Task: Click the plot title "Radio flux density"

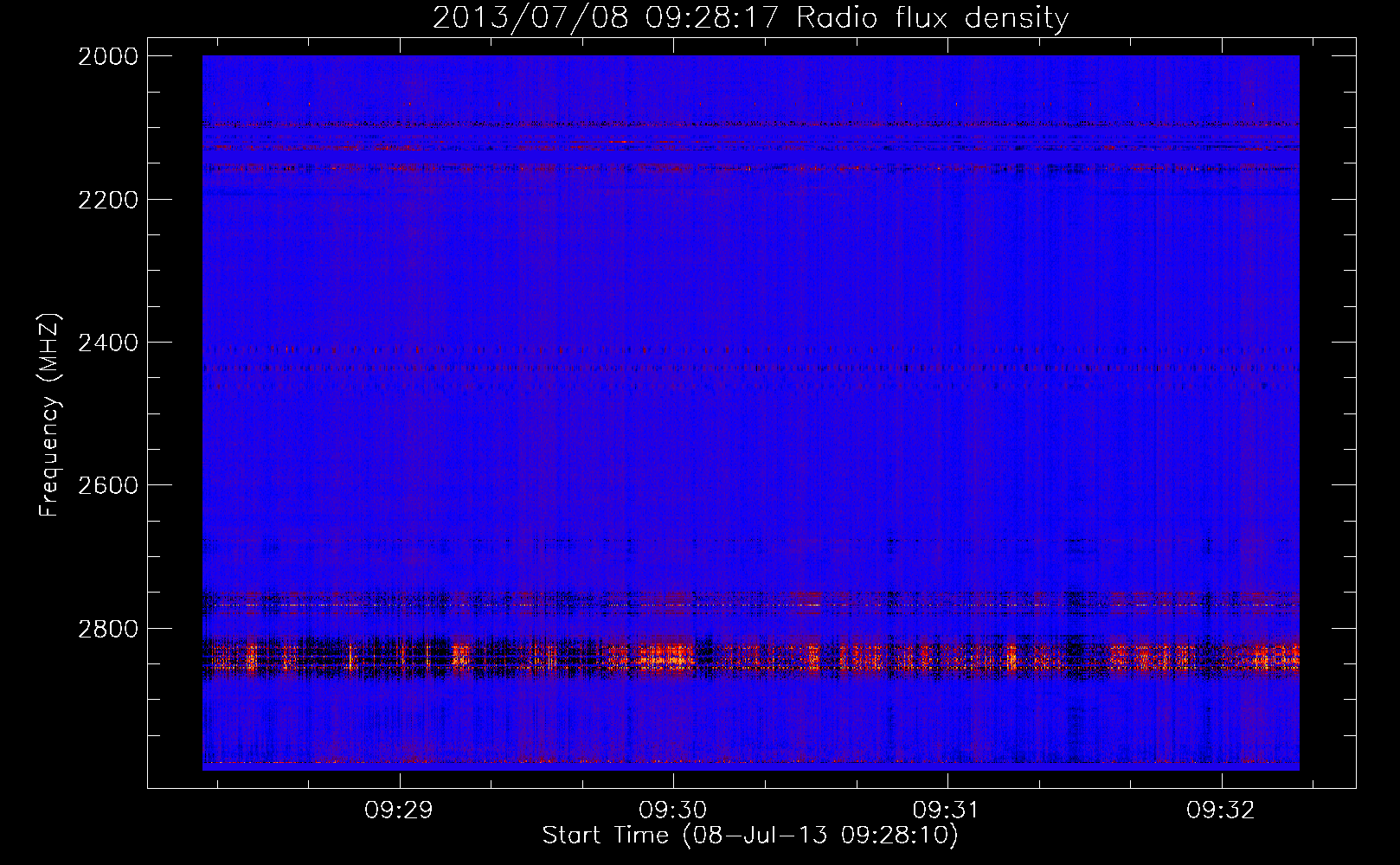Action: pyautogui.click(x=933, y=18)
